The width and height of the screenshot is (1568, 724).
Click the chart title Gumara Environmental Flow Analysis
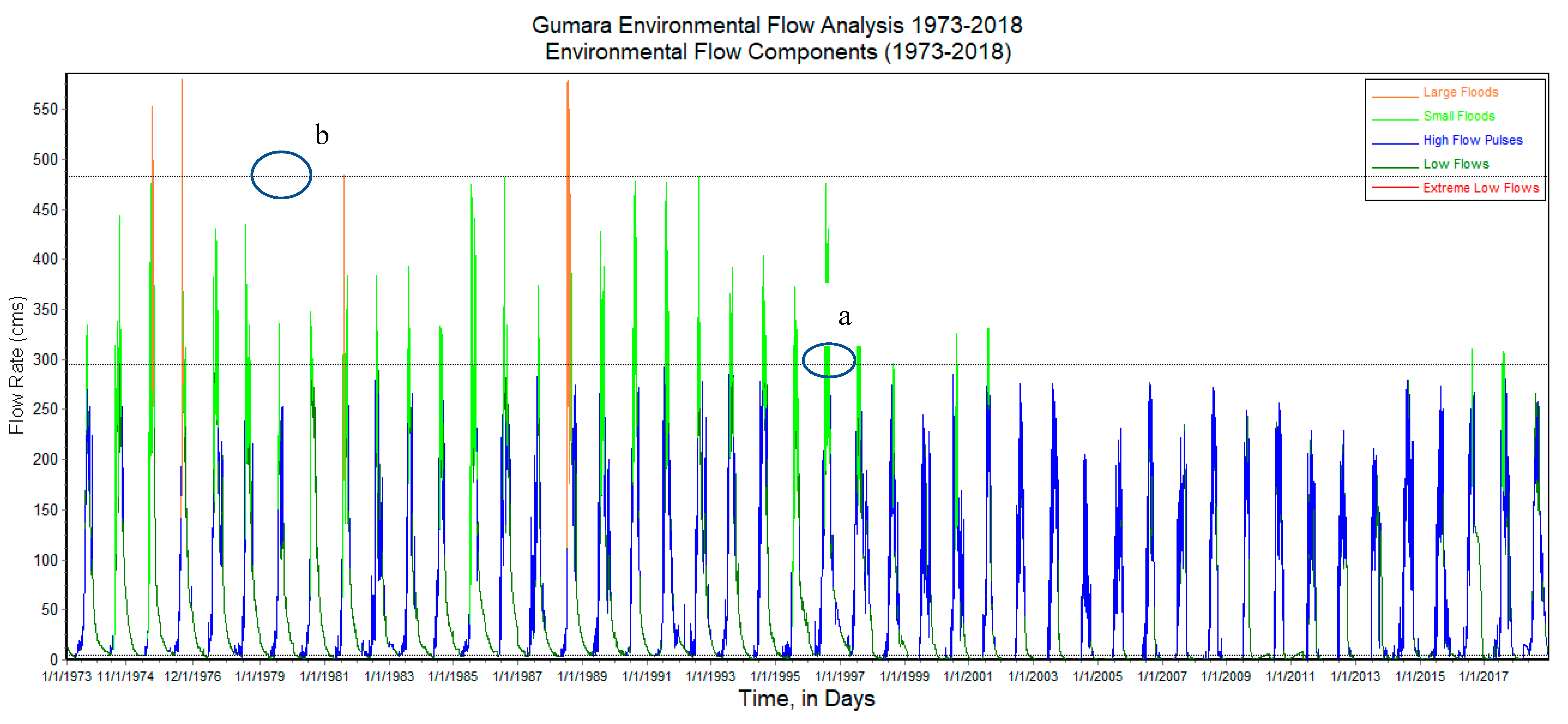click(x=777, y=26)
